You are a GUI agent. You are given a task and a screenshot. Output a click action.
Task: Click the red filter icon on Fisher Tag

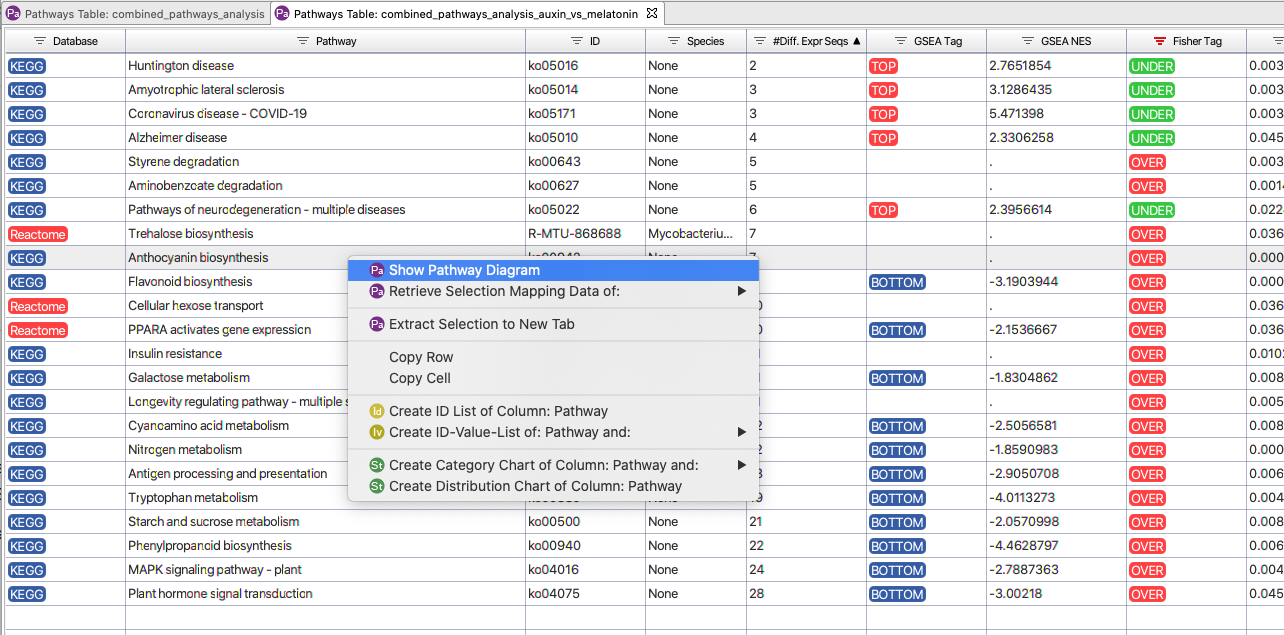(x=1160, y=41)
